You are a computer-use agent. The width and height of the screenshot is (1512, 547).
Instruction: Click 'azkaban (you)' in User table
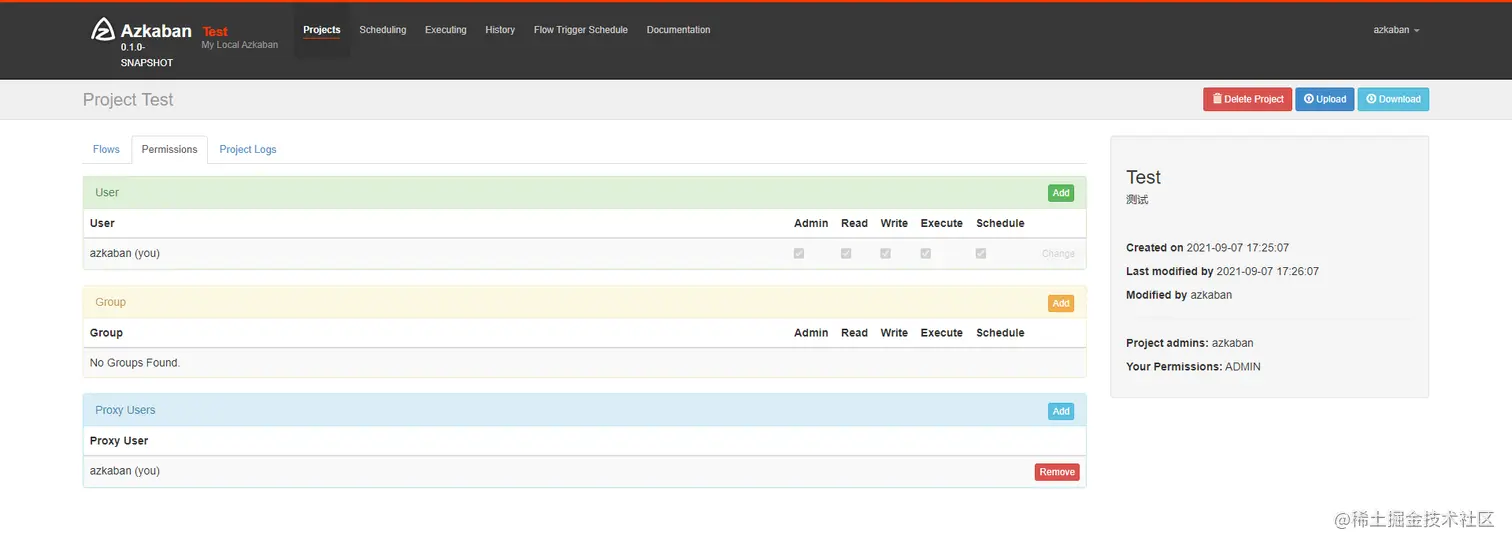tap(125, 253)
